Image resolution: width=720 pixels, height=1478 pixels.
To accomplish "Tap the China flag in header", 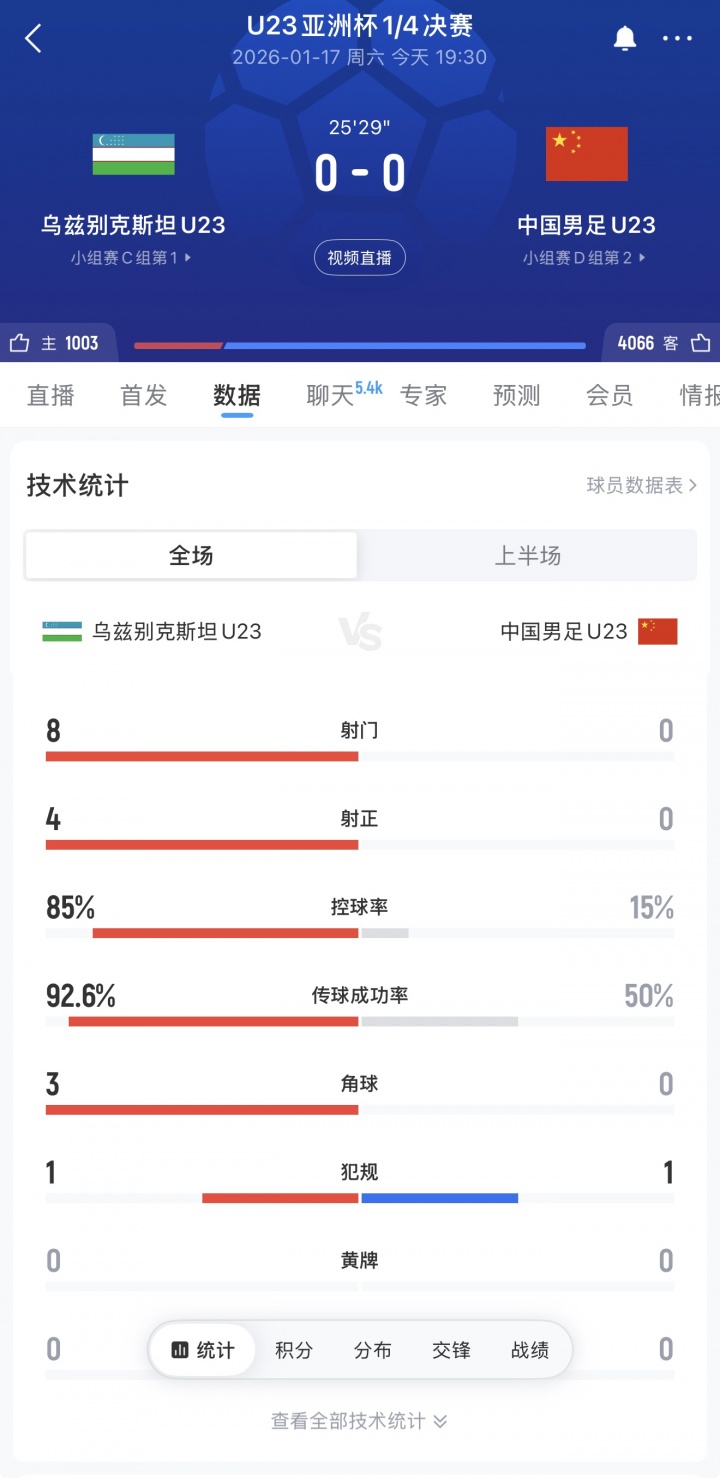I will click(x=586, y=154).
